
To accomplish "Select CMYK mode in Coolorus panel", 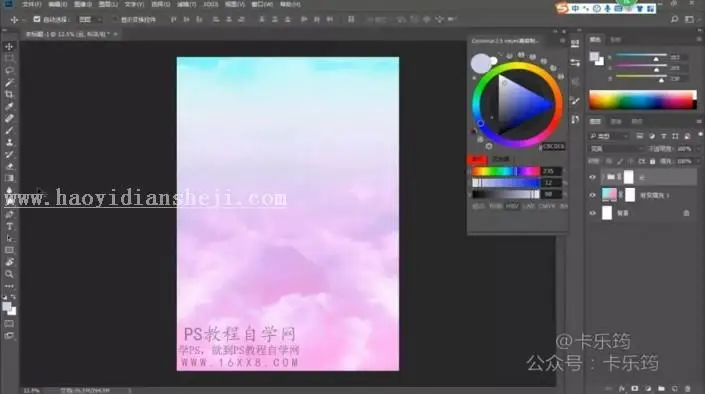I will pyautogui.click(x=547, y=206).
